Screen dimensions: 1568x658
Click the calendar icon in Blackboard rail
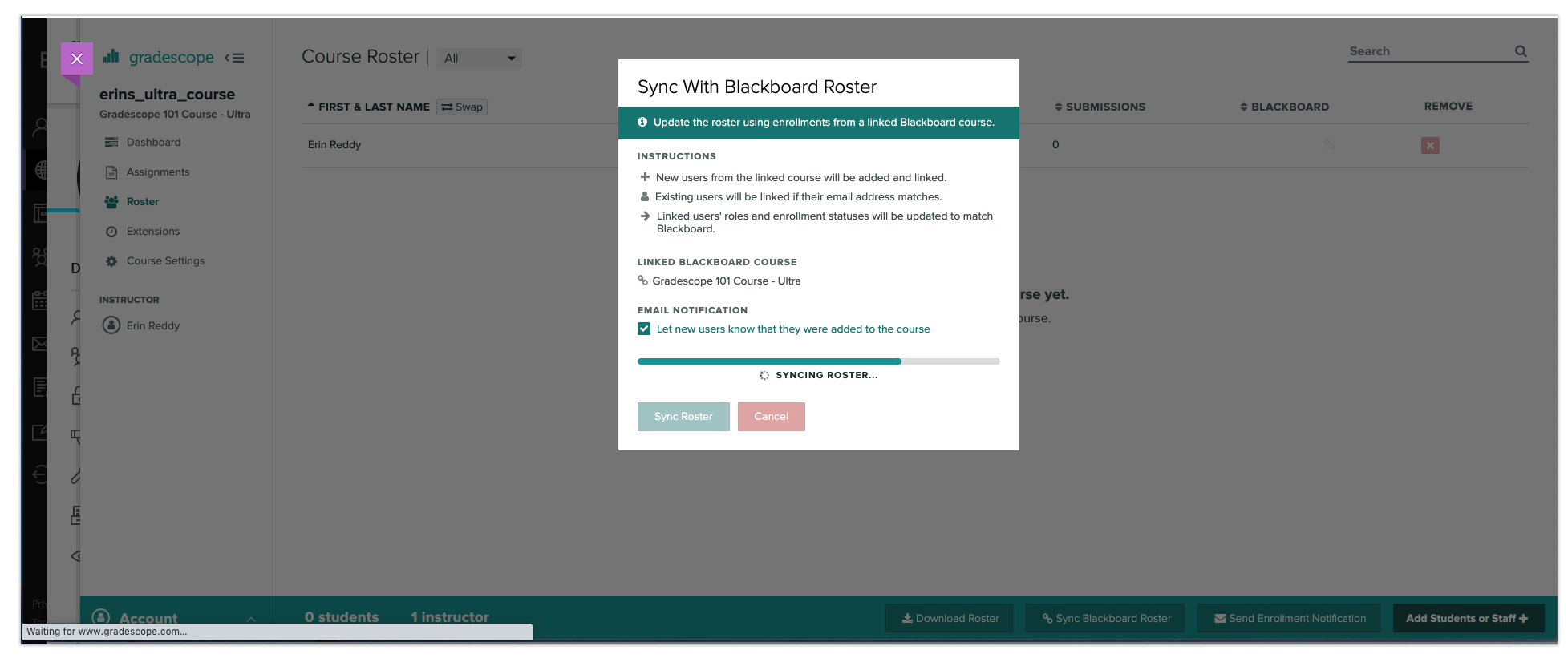point(39,301)
